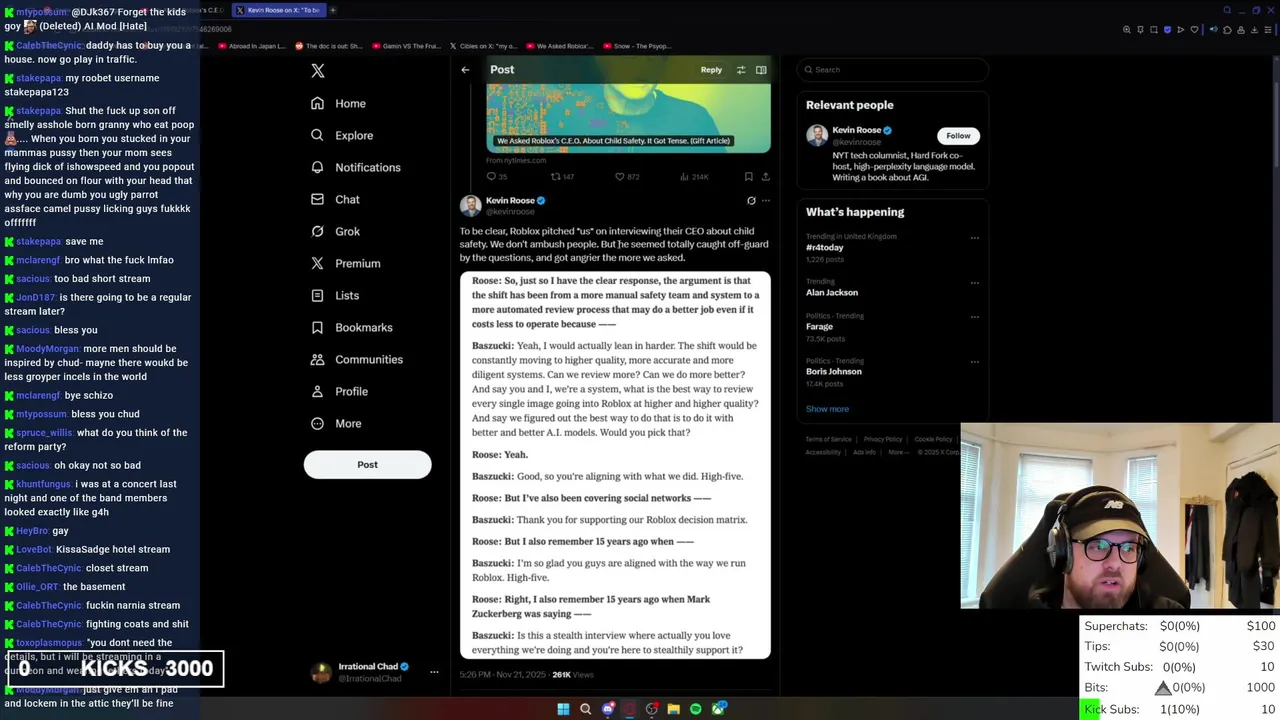Screen dimensions: 1280x720
Task: Open Explore via the magnifier icon
Action: 317,135
